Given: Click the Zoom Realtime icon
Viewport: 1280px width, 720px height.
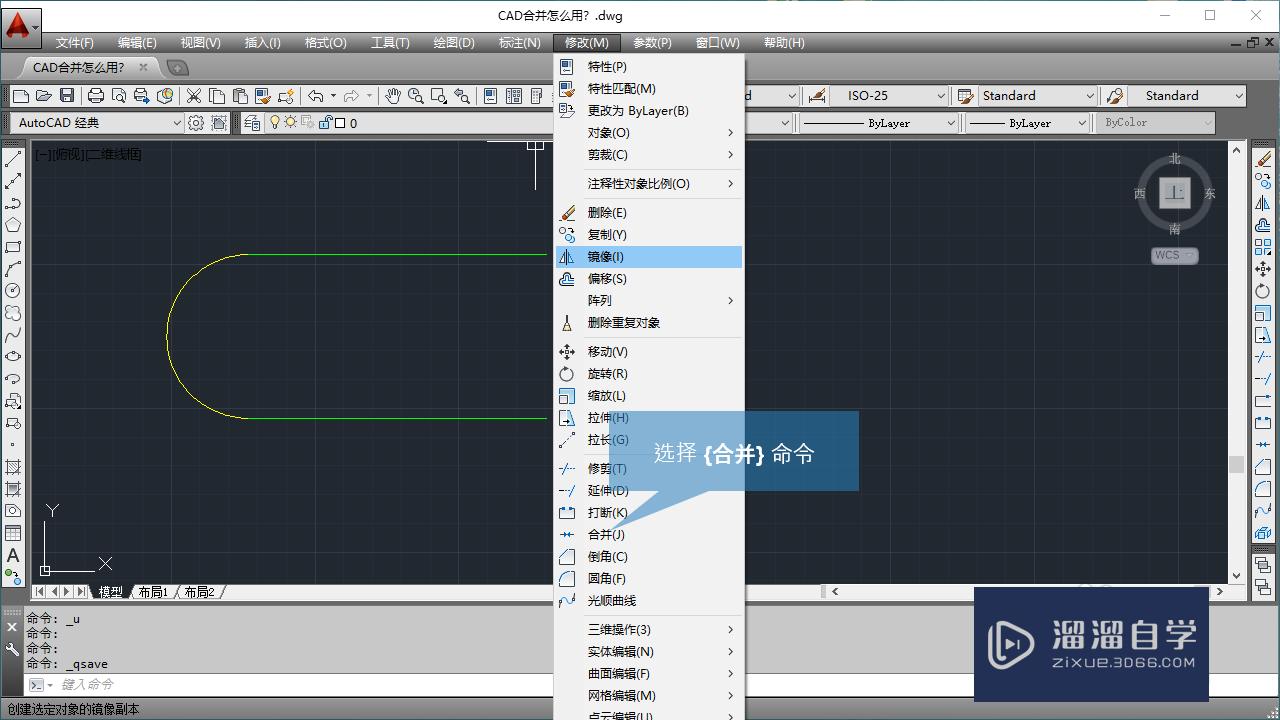Looking at the screenshot, I should click(x=416, y=96).
